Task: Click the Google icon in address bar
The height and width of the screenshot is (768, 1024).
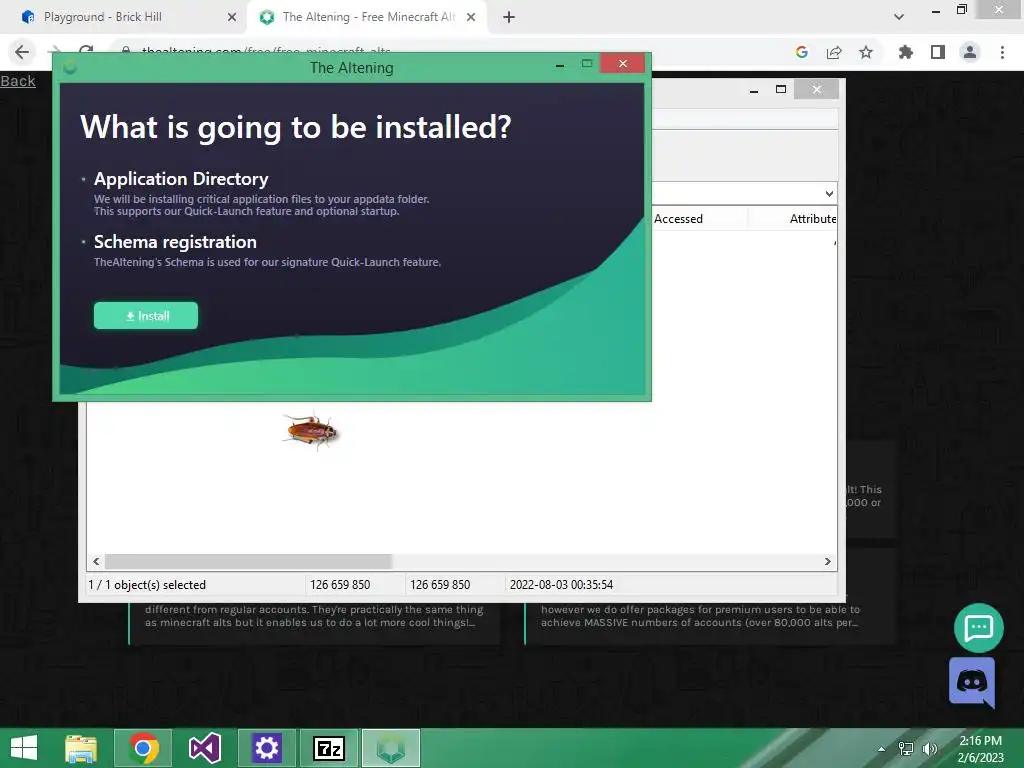Action: [x=802, y=52]
